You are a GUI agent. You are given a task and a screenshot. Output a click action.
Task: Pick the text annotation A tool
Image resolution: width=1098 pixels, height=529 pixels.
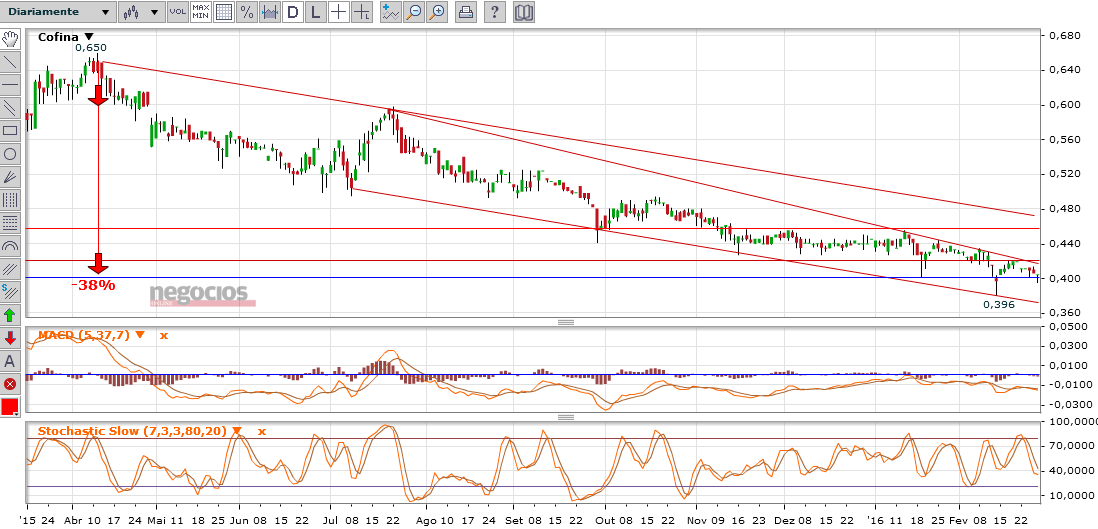coord(10,360)
